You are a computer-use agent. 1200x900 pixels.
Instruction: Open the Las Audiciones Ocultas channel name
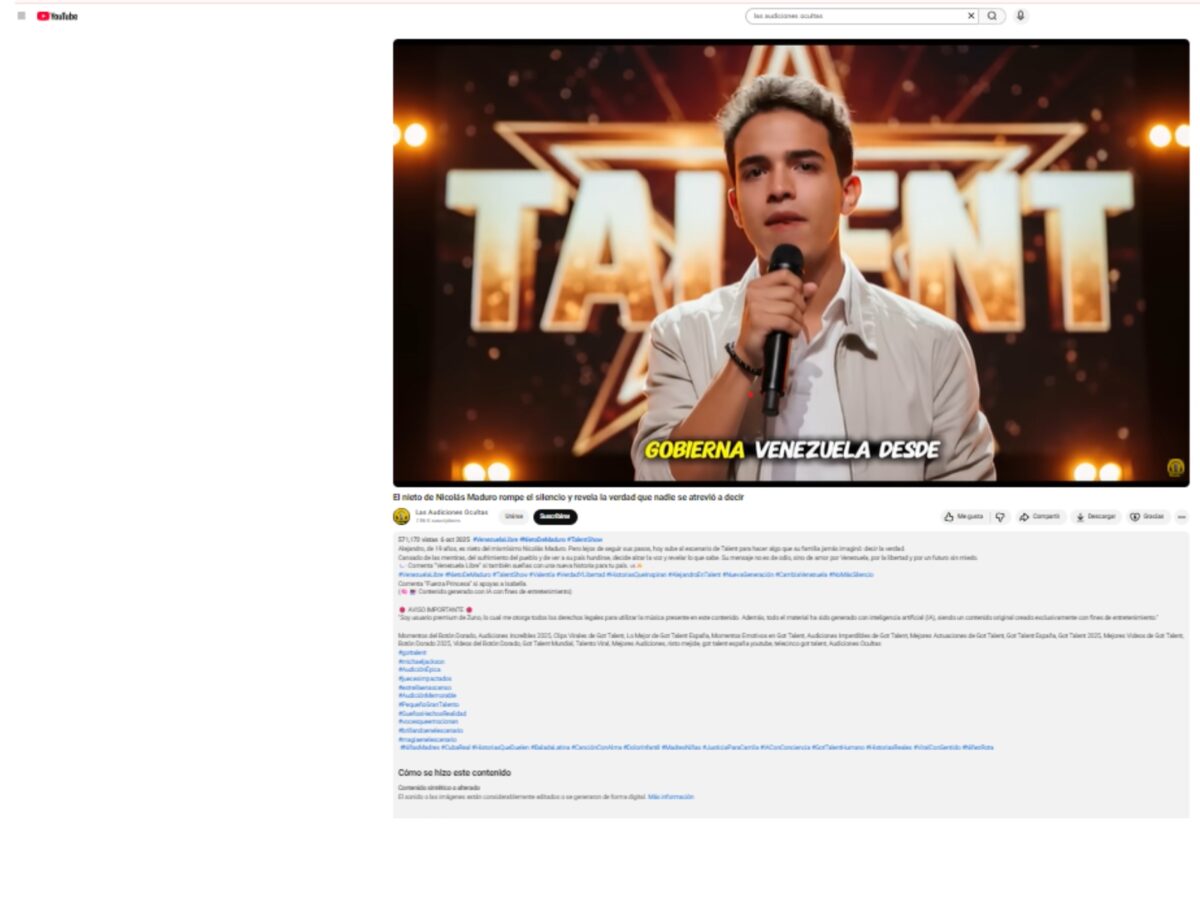pos(451,512)
